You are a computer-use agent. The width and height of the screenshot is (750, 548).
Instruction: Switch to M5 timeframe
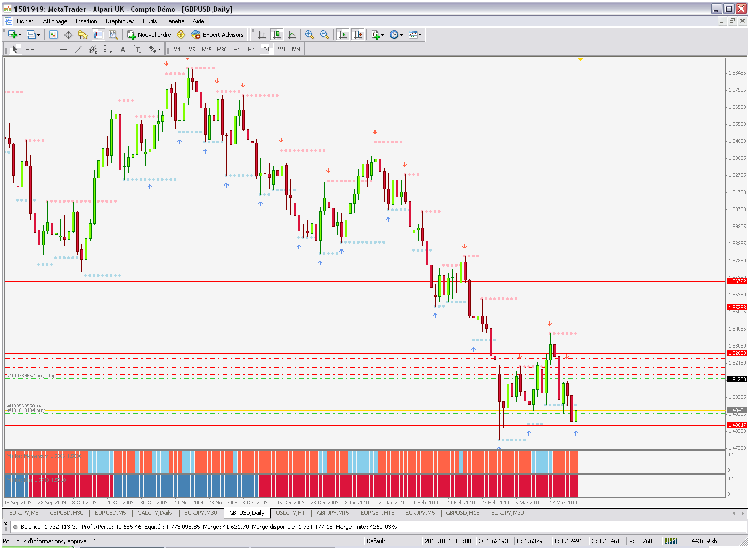[x=192, y=49]
